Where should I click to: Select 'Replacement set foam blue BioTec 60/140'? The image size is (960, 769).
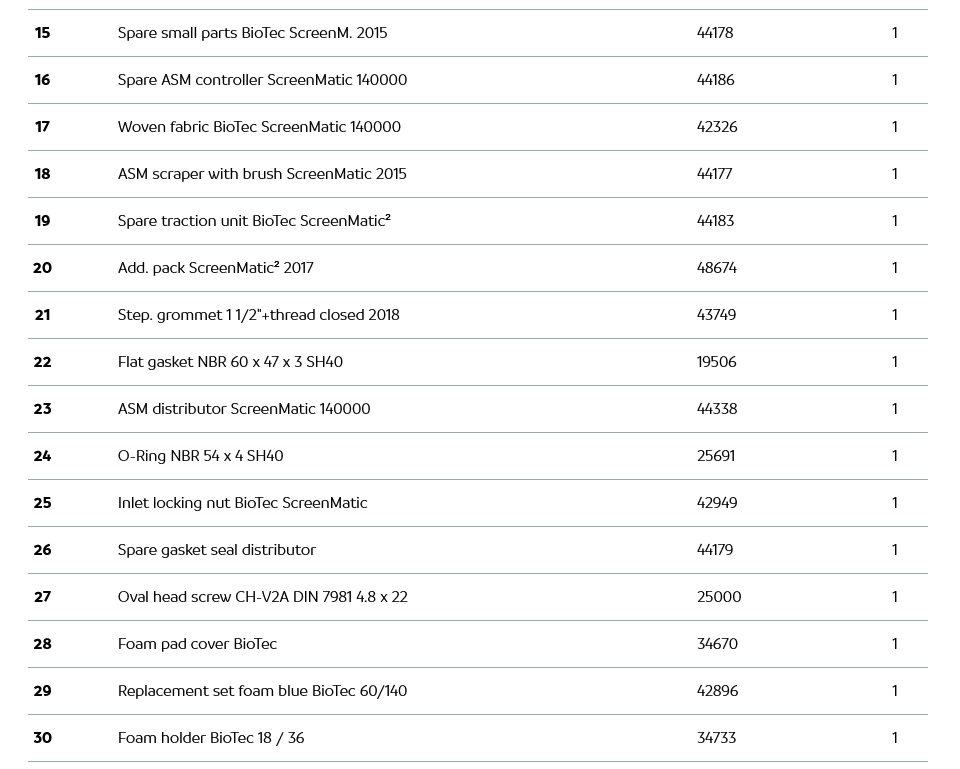point(262,691)
